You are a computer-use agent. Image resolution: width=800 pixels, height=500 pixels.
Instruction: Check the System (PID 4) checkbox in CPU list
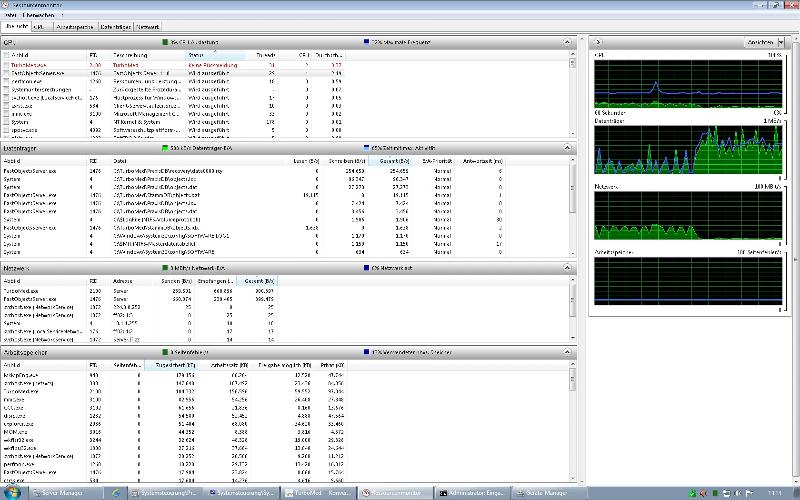(x=6, y=122)
